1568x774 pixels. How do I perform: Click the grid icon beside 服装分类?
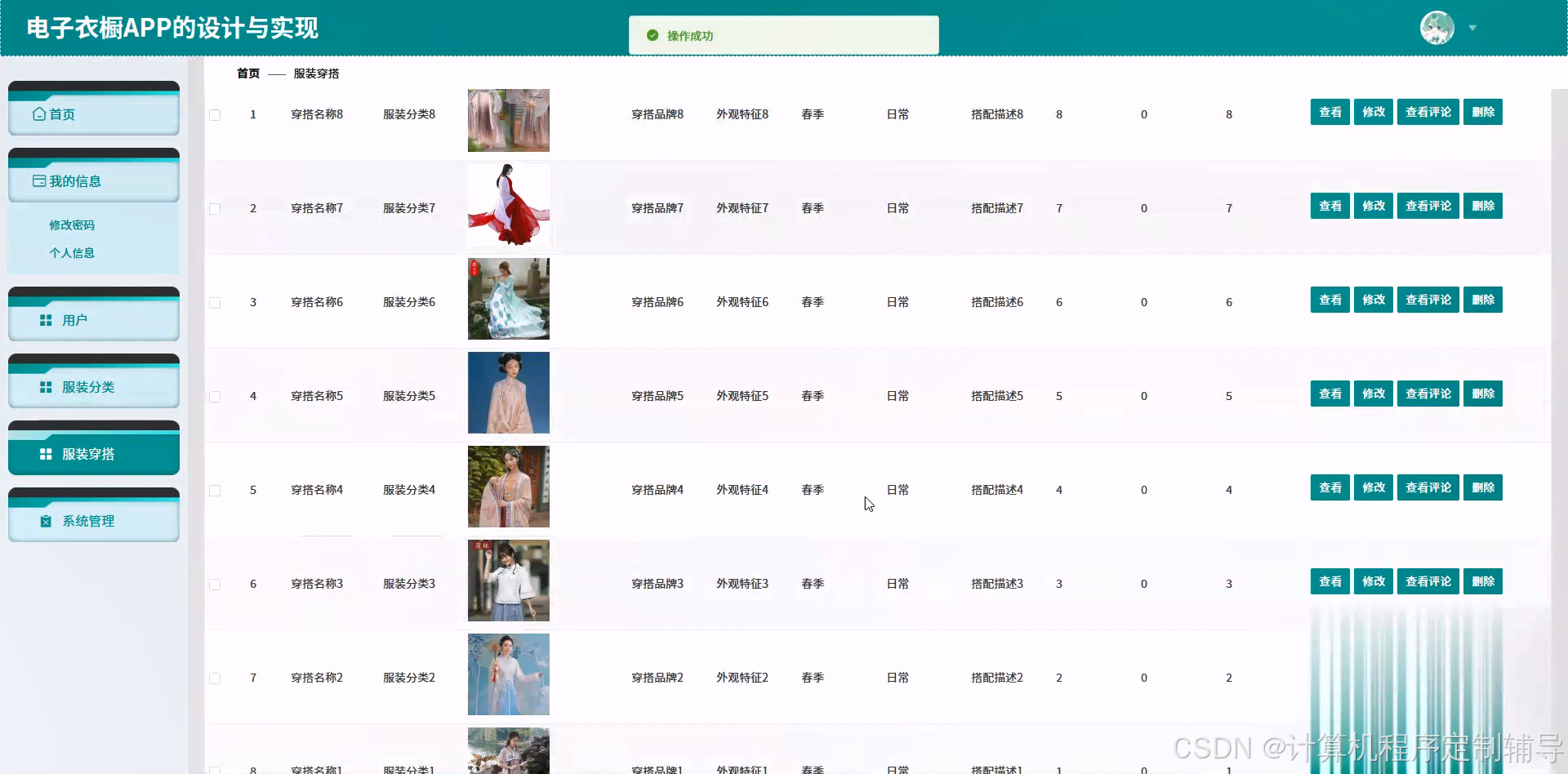pos(46,387)
